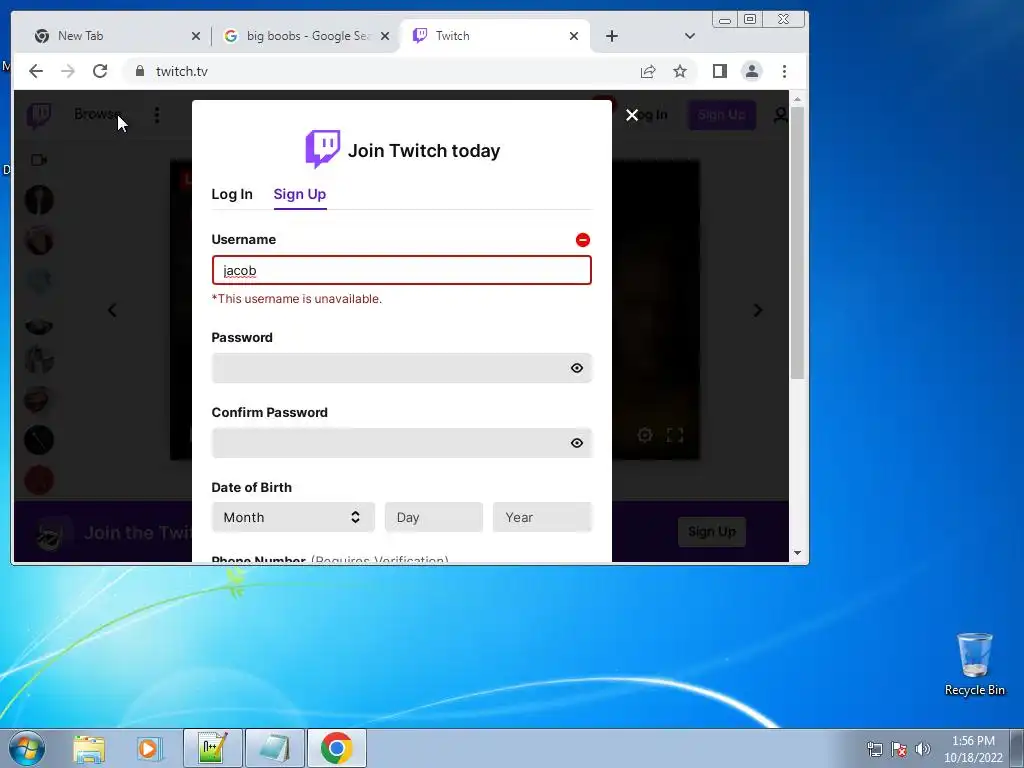Click the browser forward arrow
1024x768 pixels.
pos(68,71)
